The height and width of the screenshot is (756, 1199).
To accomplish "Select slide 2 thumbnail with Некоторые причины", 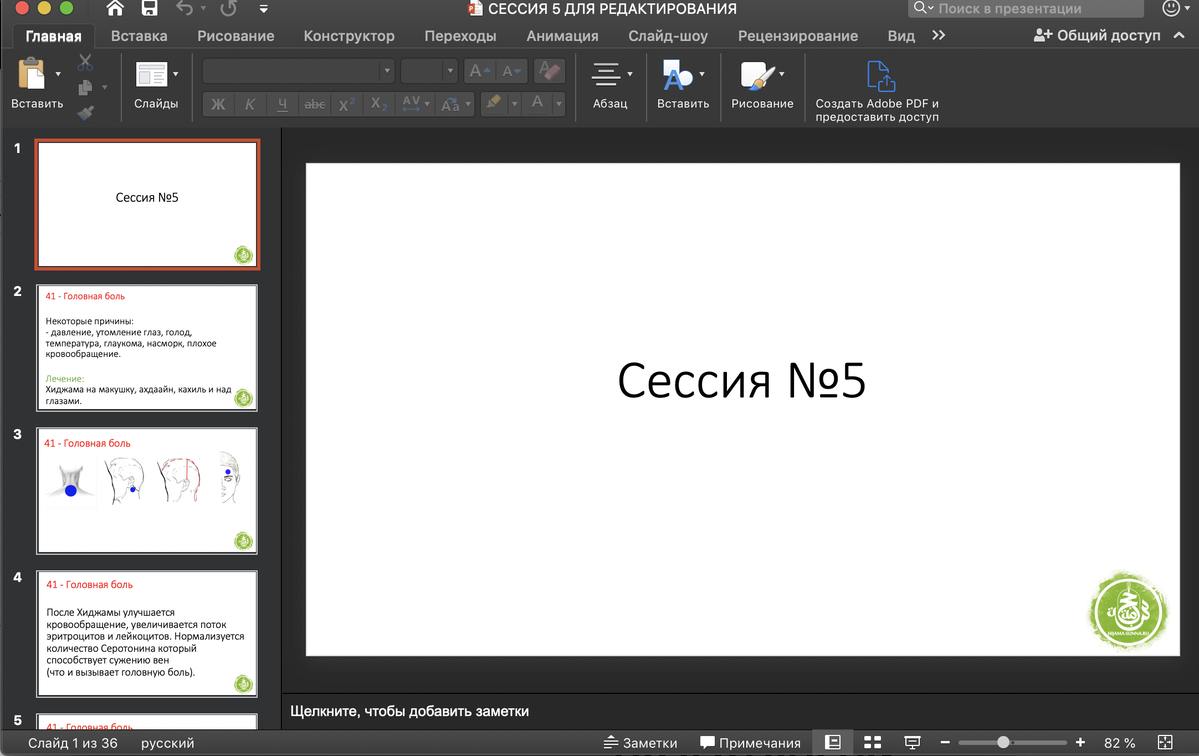I will (147, 348).
